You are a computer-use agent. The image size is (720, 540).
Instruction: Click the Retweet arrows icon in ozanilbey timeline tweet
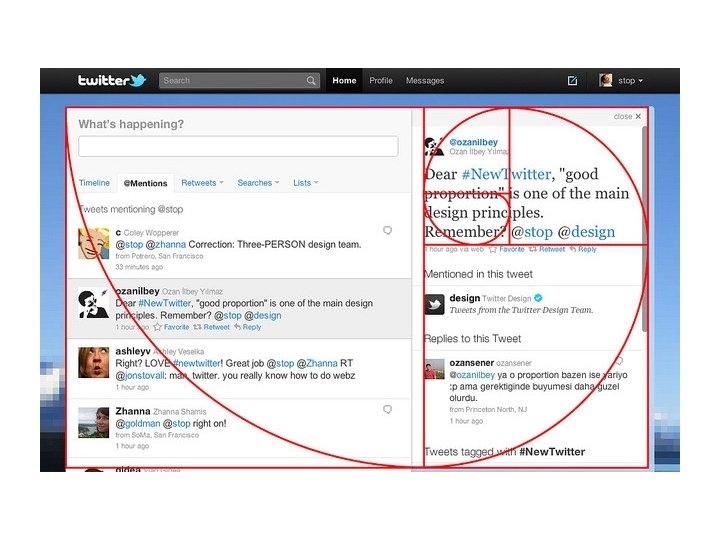(x=197, y=327)
